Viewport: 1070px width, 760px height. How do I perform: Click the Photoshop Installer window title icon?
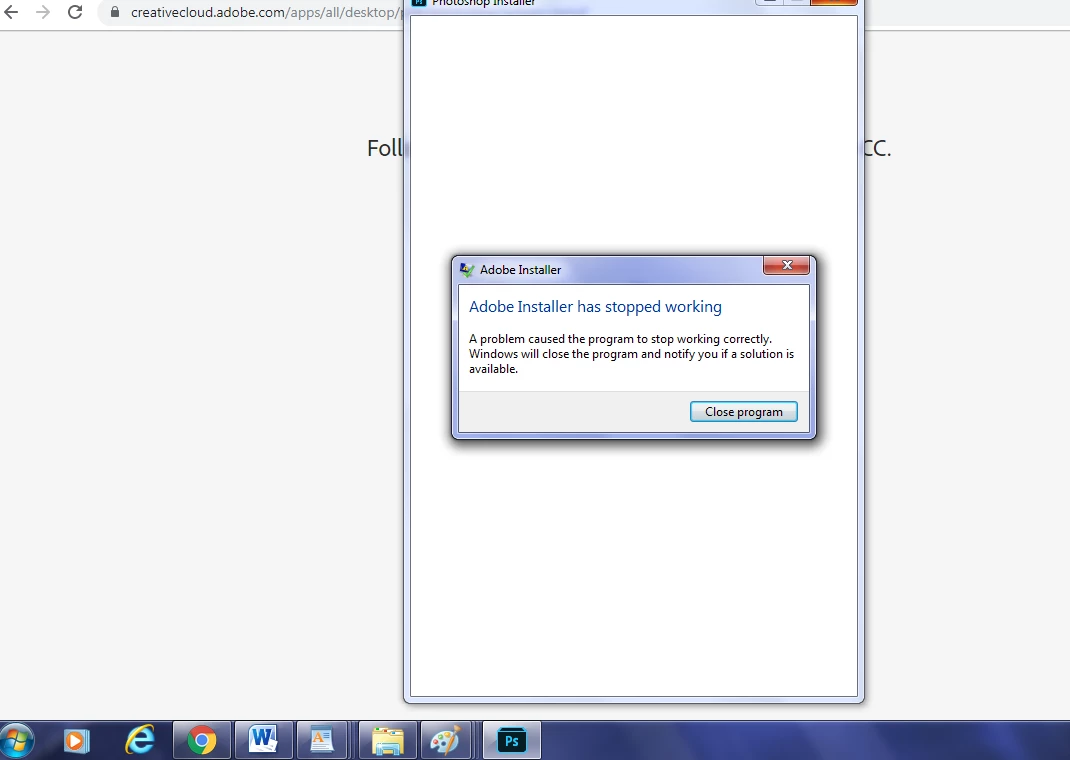(419, 2)
